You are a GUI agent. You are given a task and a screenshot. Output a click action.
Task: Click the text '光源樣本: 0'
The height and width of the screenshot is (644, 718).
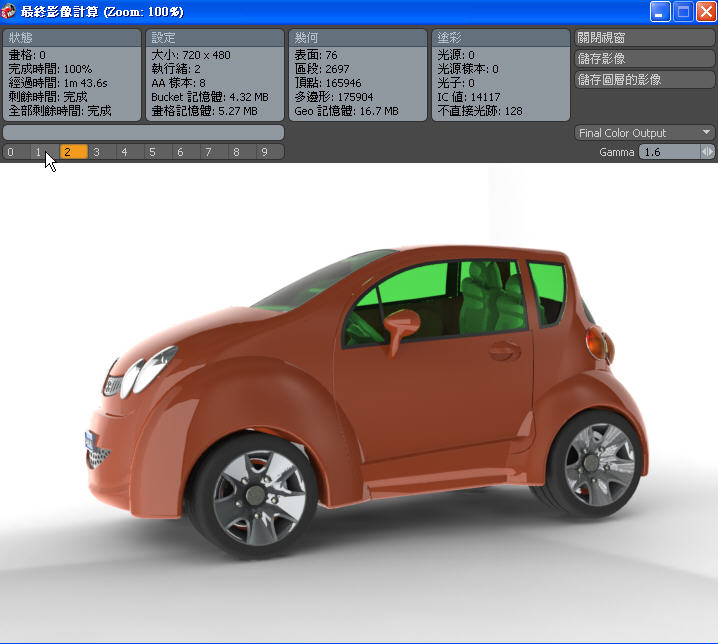(x=468, y=69)
